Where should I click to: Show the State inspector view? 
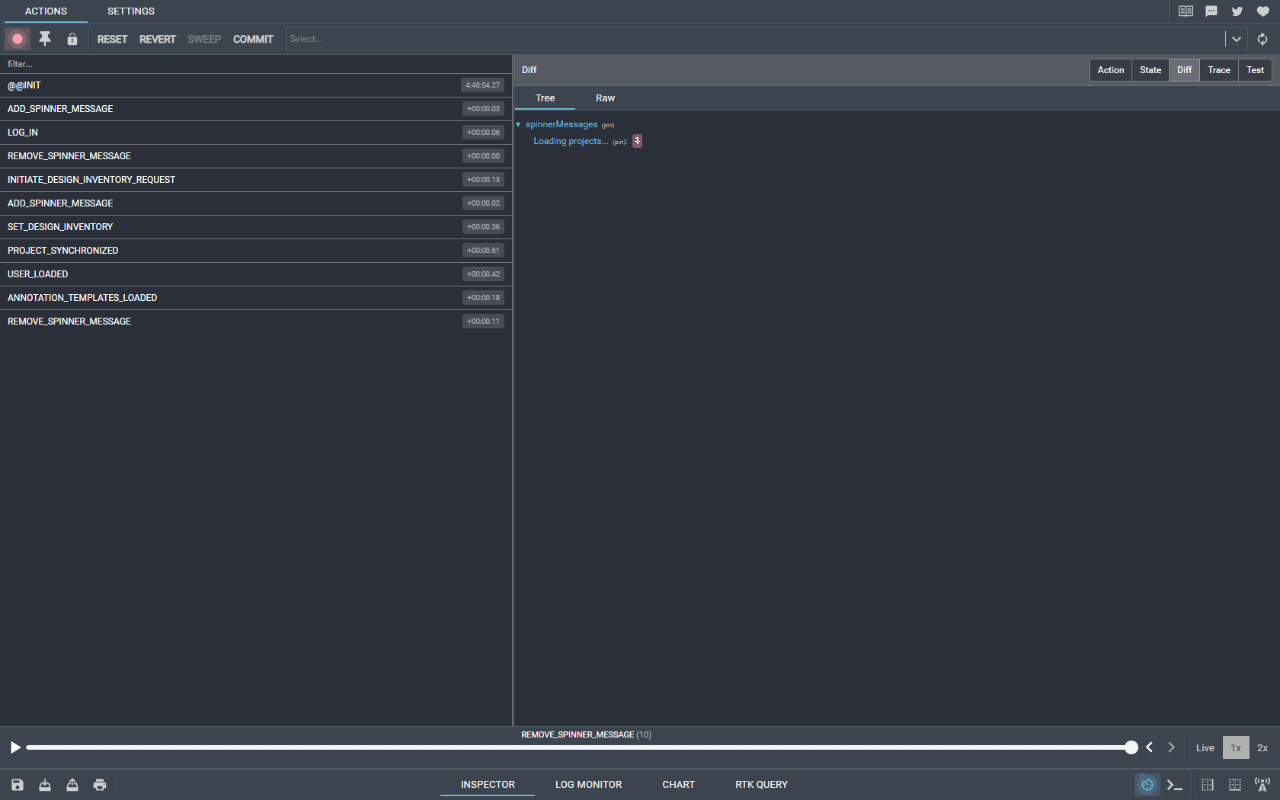[1150, 70]
